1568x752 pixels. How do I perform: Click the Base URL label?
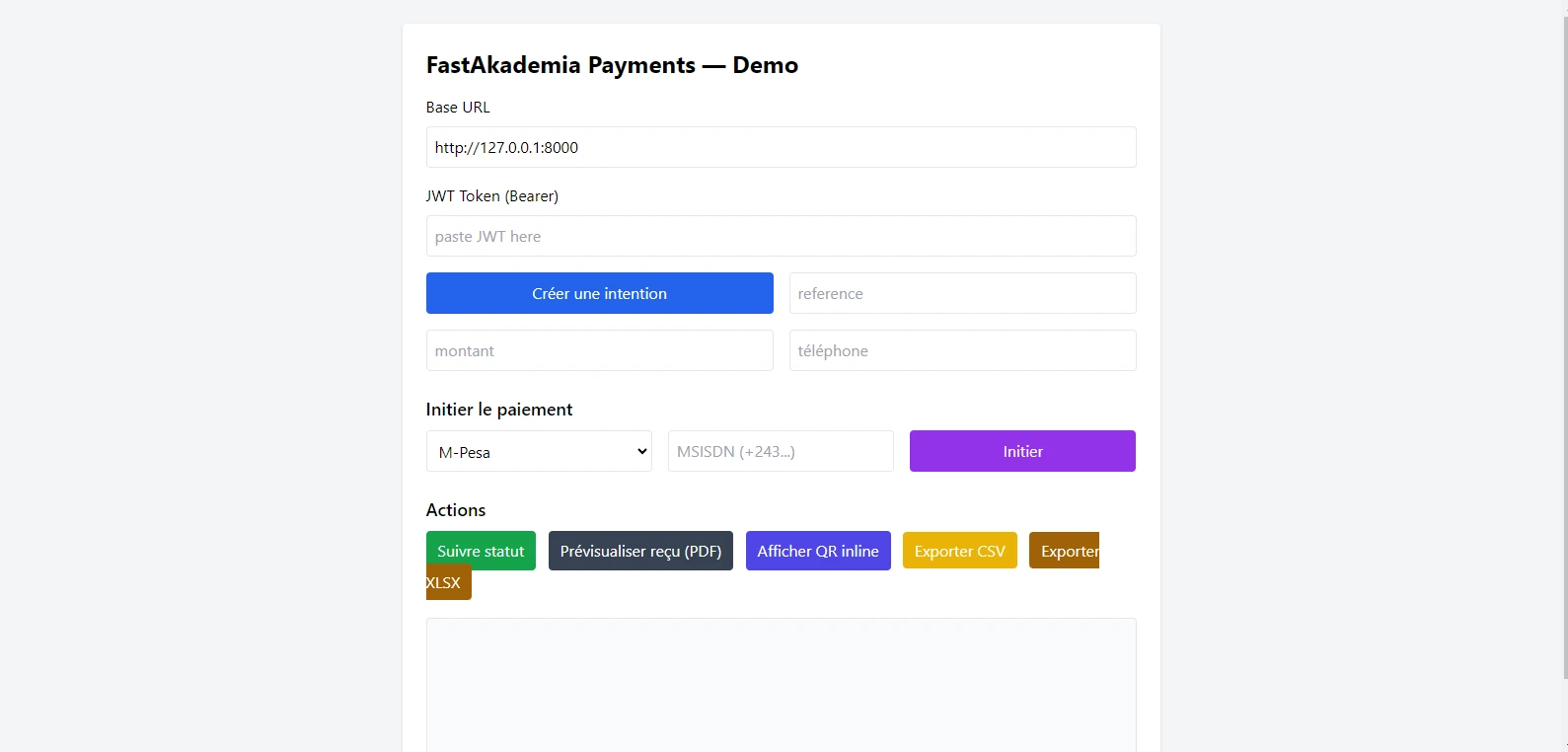tap(458, 108)
